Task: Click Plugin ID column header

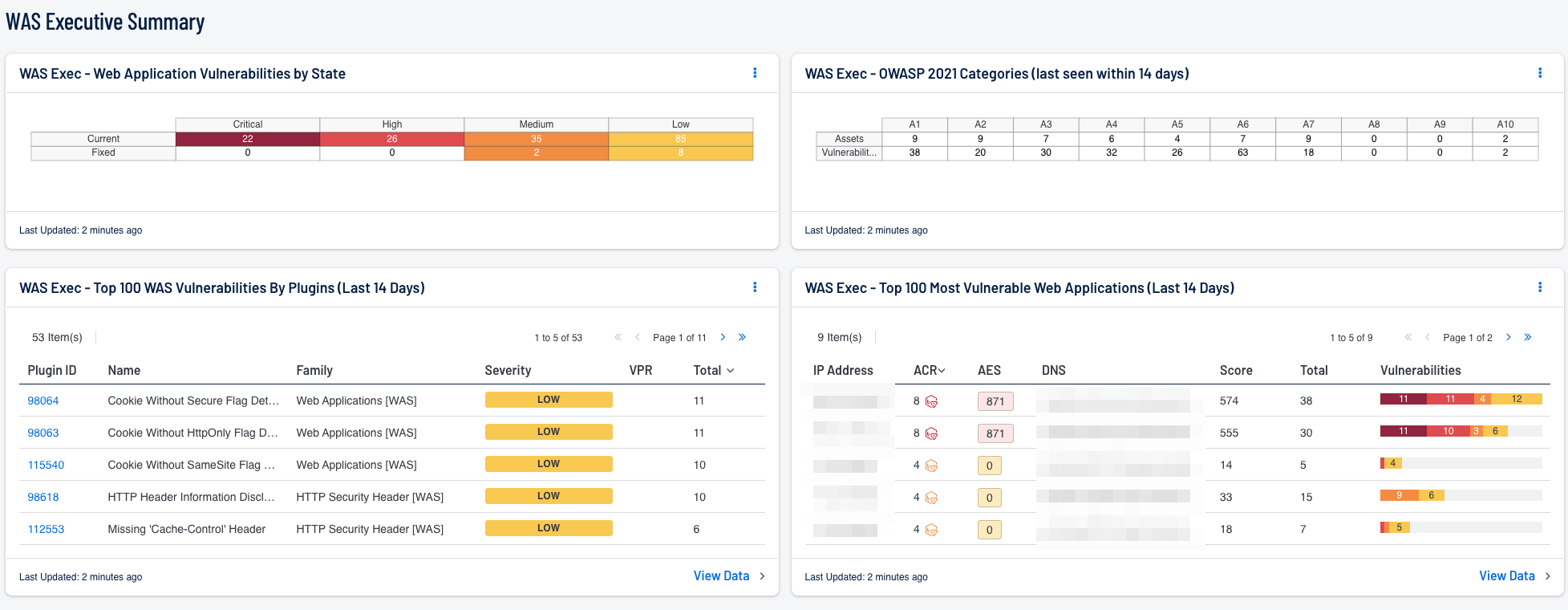Action: 52,370
